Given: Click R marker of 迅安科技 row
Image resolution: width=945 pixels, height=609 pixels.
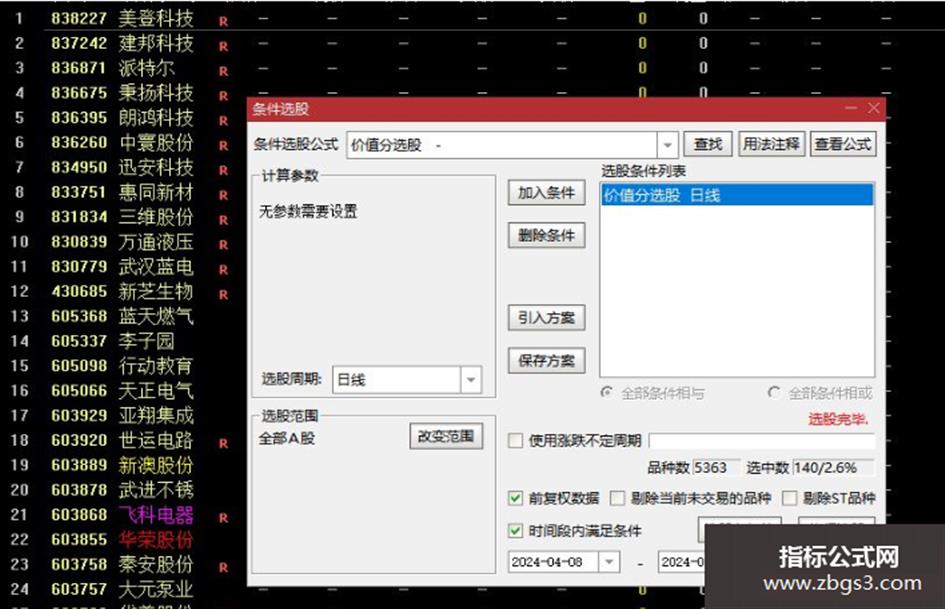Looking at the screenshot, I should click(x=224, y=170).
